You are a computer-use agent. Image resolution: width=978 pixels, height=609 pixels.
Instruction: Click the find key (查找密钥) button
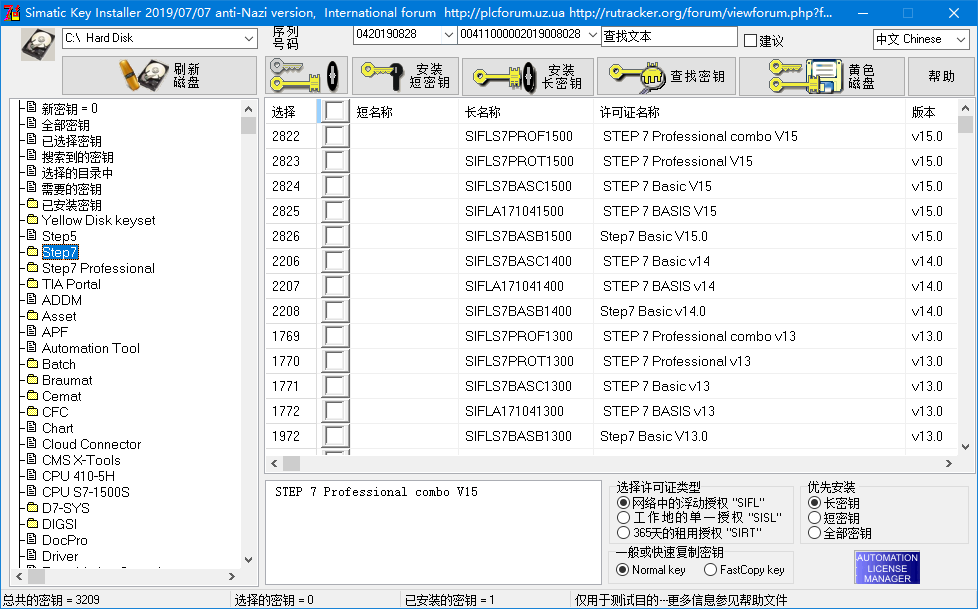[x=666, y=76]
